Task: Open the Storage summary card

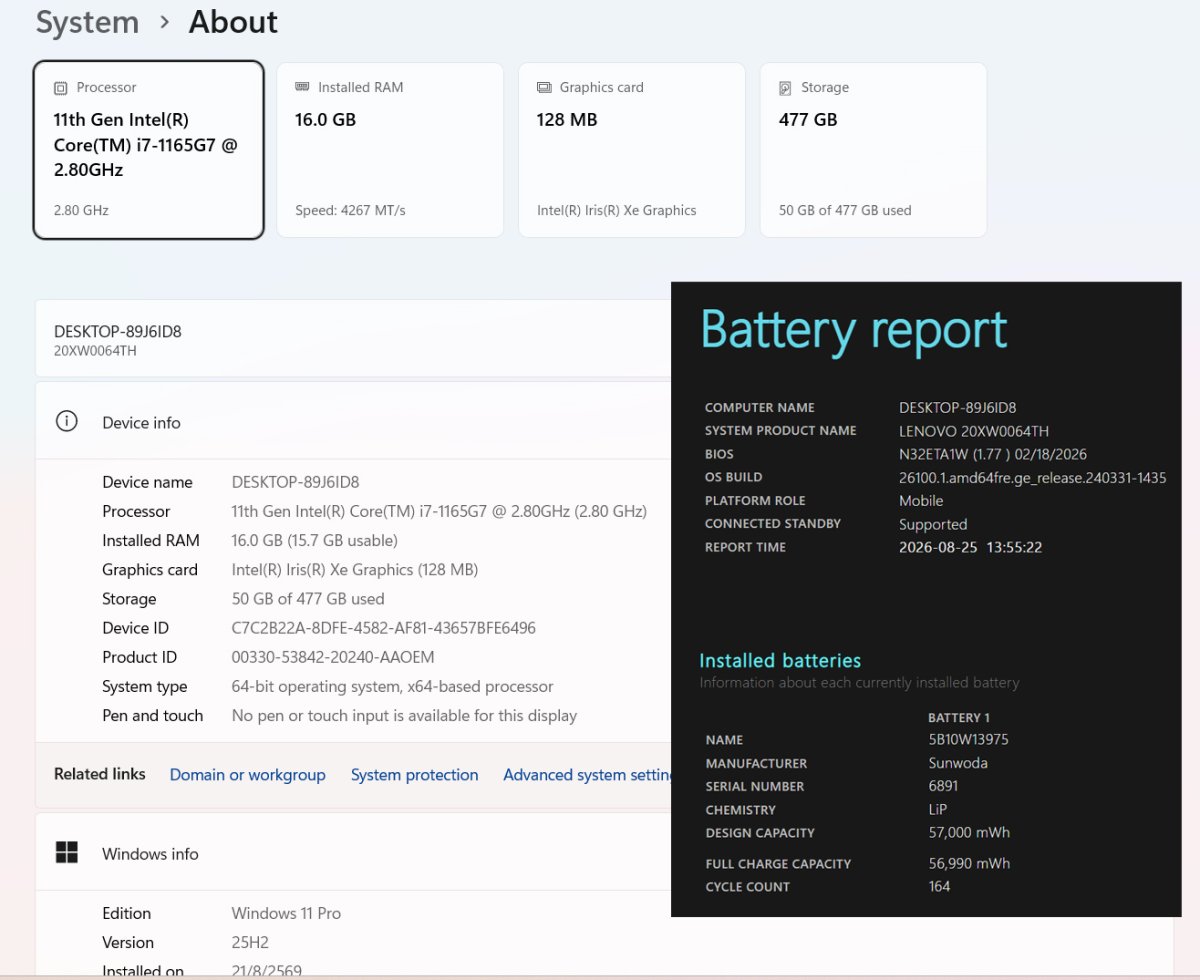Action: pyautogui.click(x=874, y=150)
